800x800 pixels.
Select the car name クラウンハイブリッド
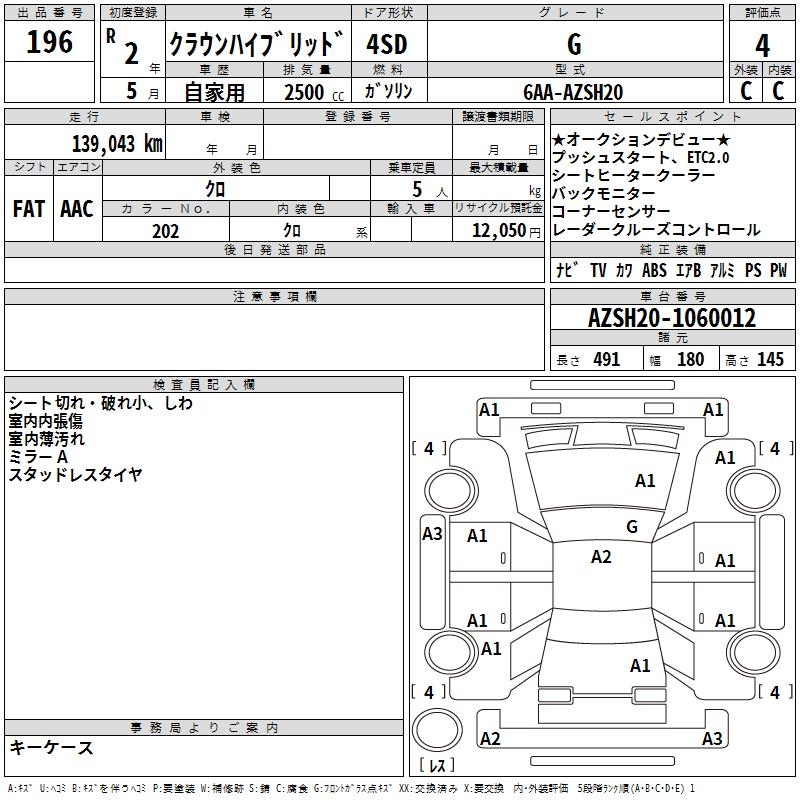[x=257, y=45]
